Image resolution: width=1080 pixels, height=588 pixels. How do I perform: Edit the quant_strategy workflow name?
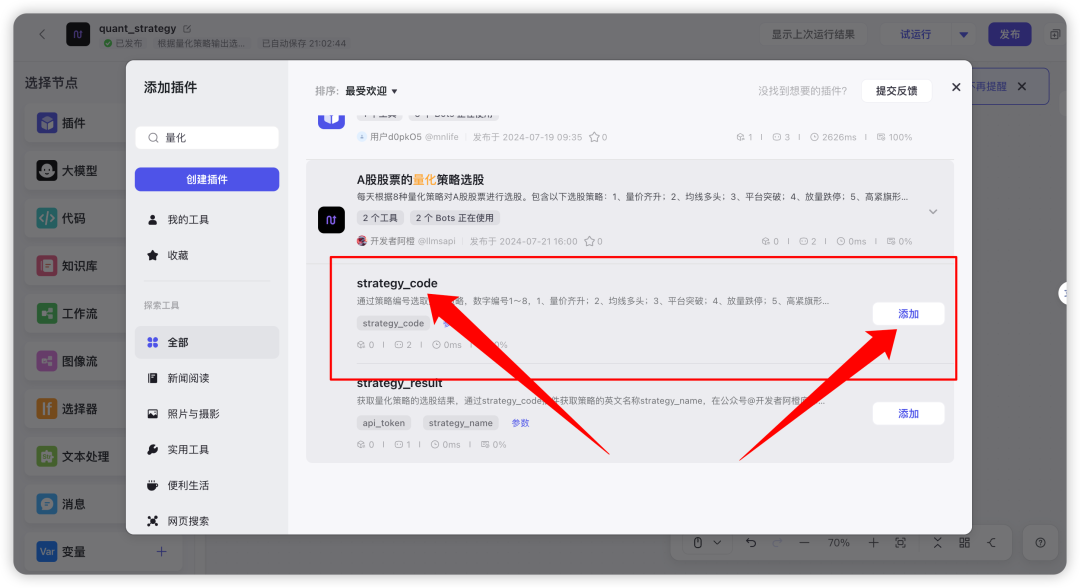(187, 28)
